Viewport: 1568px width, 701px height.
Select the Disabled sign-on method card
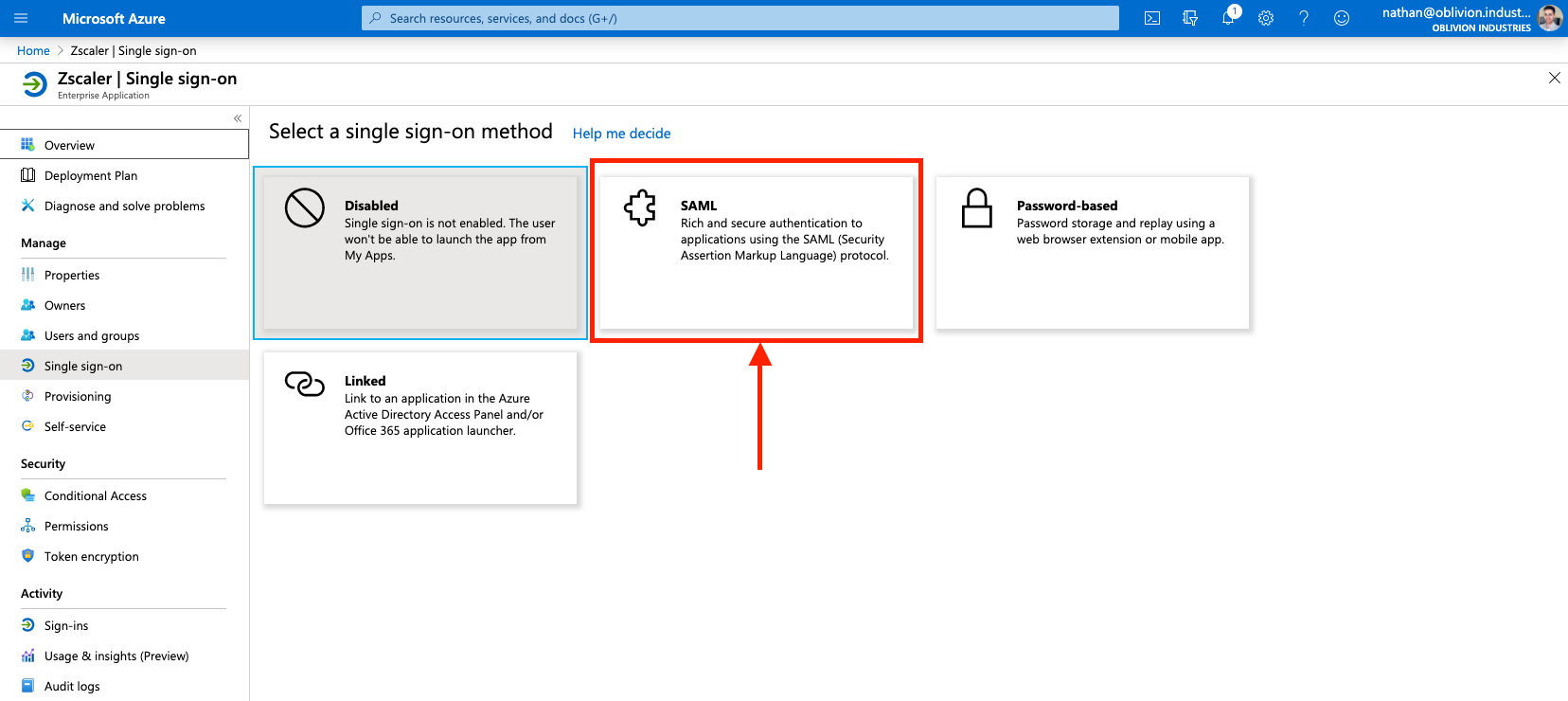pos(420,253)
